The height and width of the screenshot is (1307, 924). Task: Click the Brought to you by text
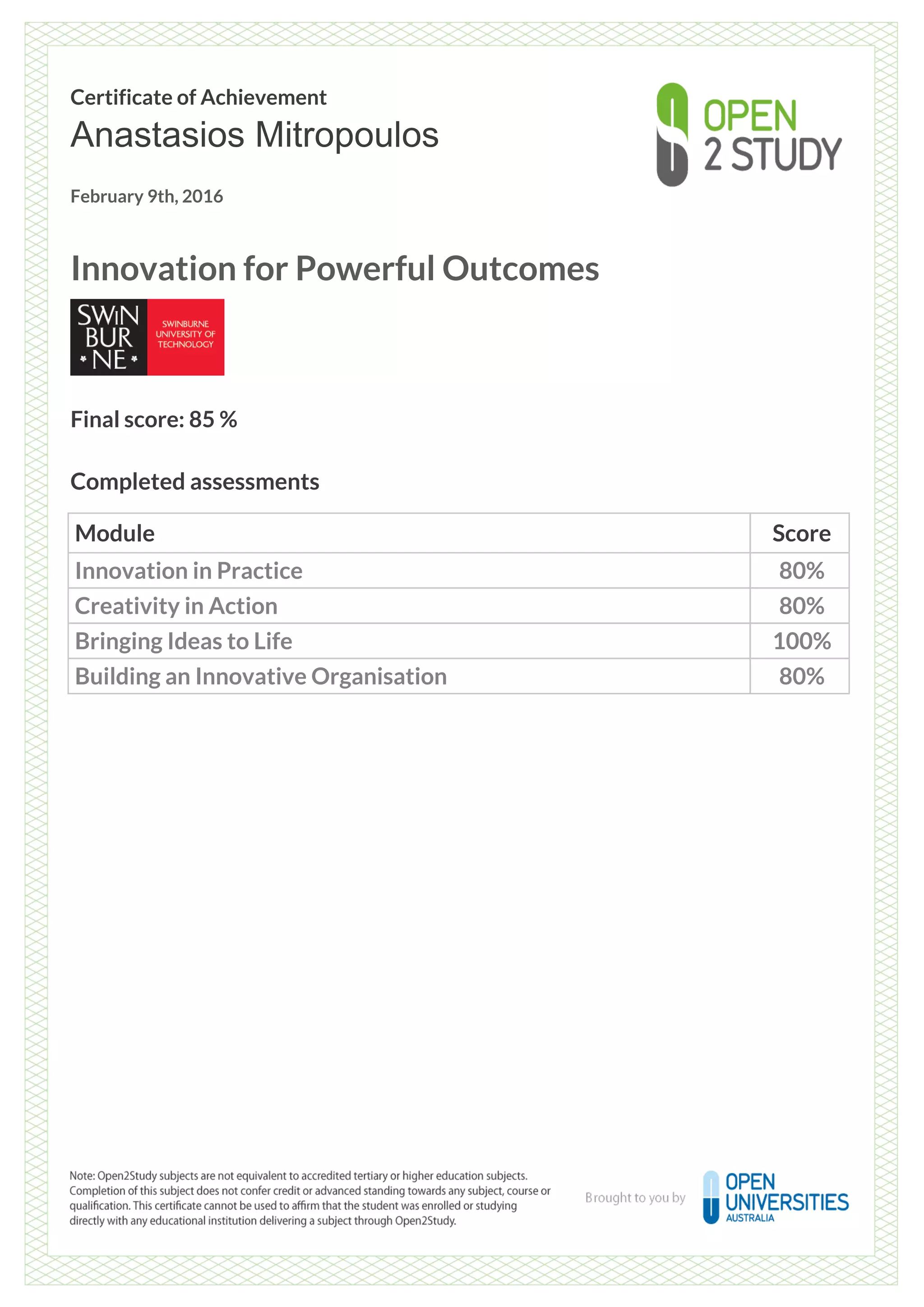(635, 1198)
